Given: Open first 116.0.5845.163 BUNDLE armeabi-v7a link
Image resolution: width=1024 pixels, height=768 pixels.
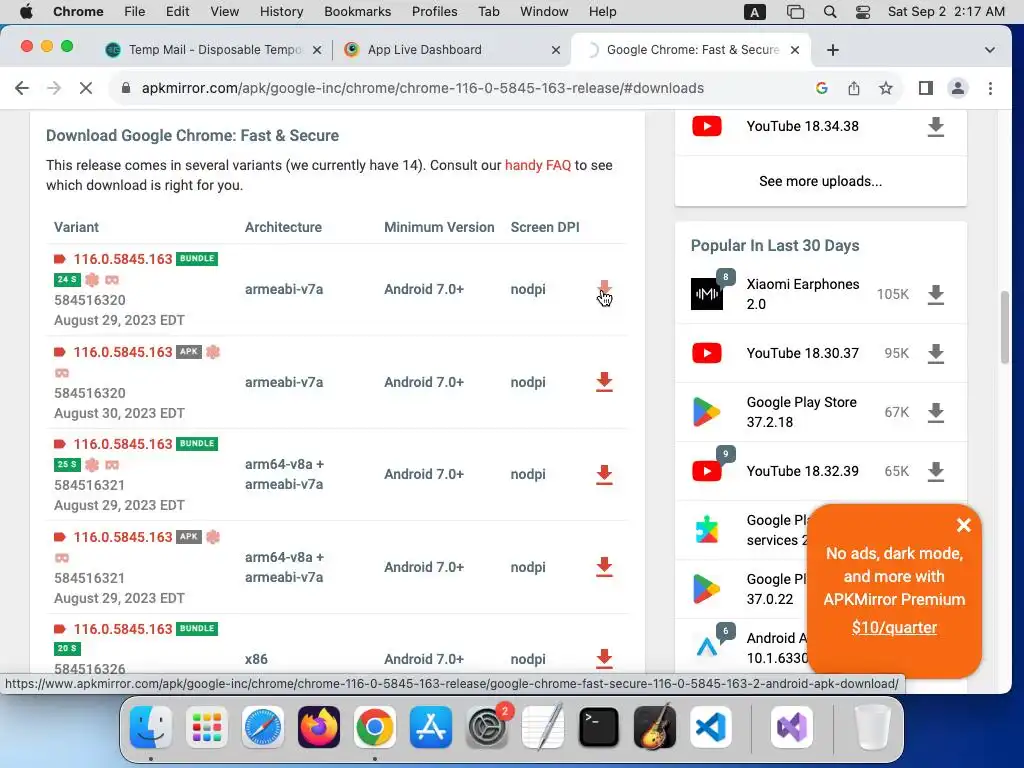Looking at the screenshot, I should pos(123,259).
